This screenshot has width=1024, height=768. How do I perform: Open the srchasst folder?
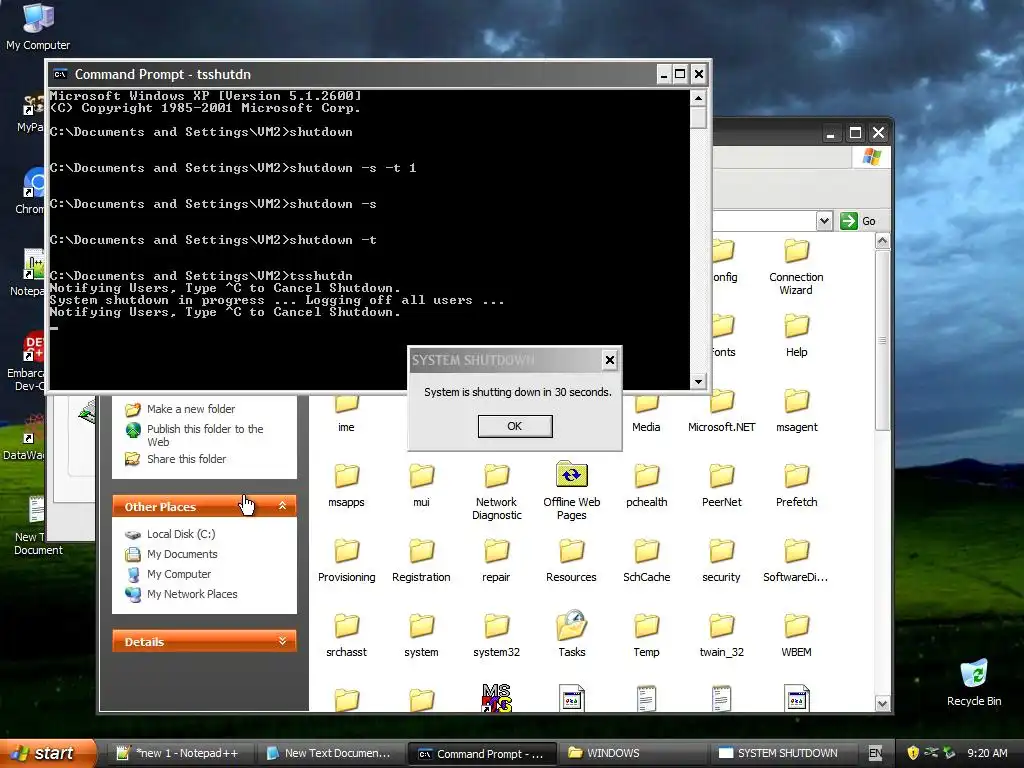(x=346, y=635)
